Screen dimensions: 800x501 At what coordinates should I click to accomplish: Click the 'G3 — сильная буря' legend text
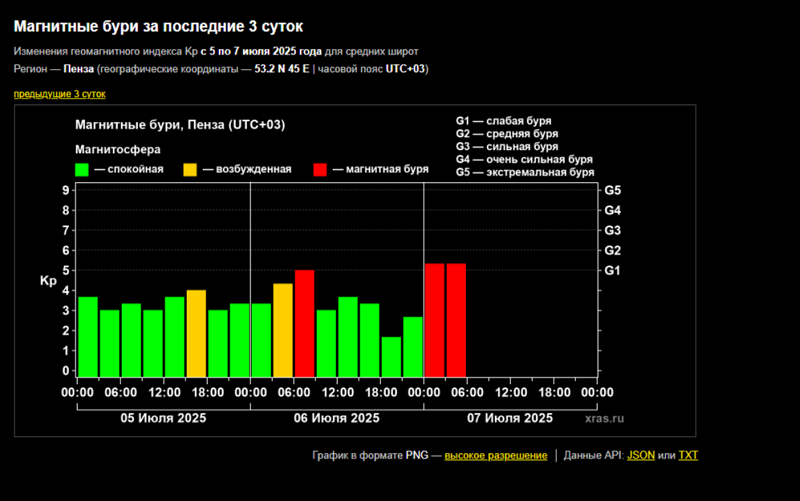tap(507, 146)
